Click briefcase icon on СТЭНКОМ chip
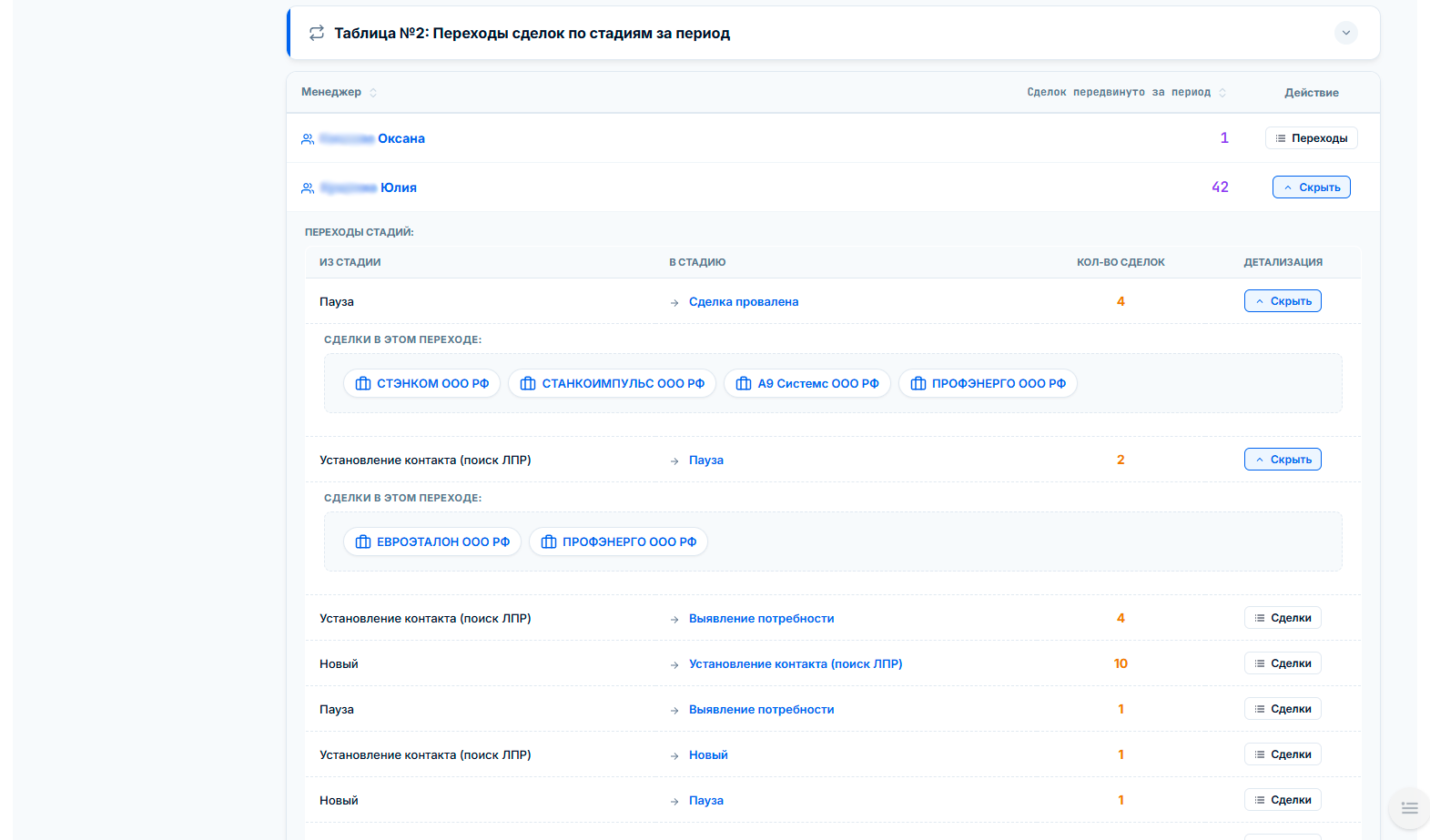Image resolution: width=1430 pixels, height=840 pixels. (x=363, y=384)
